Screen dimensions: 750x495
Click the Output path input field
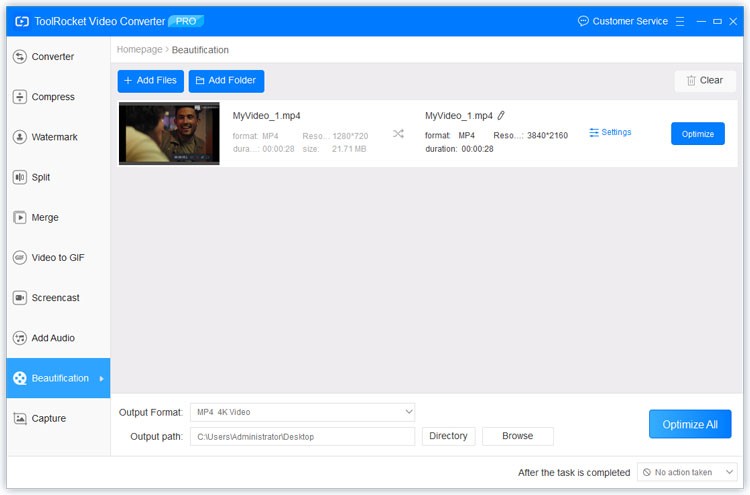[x=302, y=437]
